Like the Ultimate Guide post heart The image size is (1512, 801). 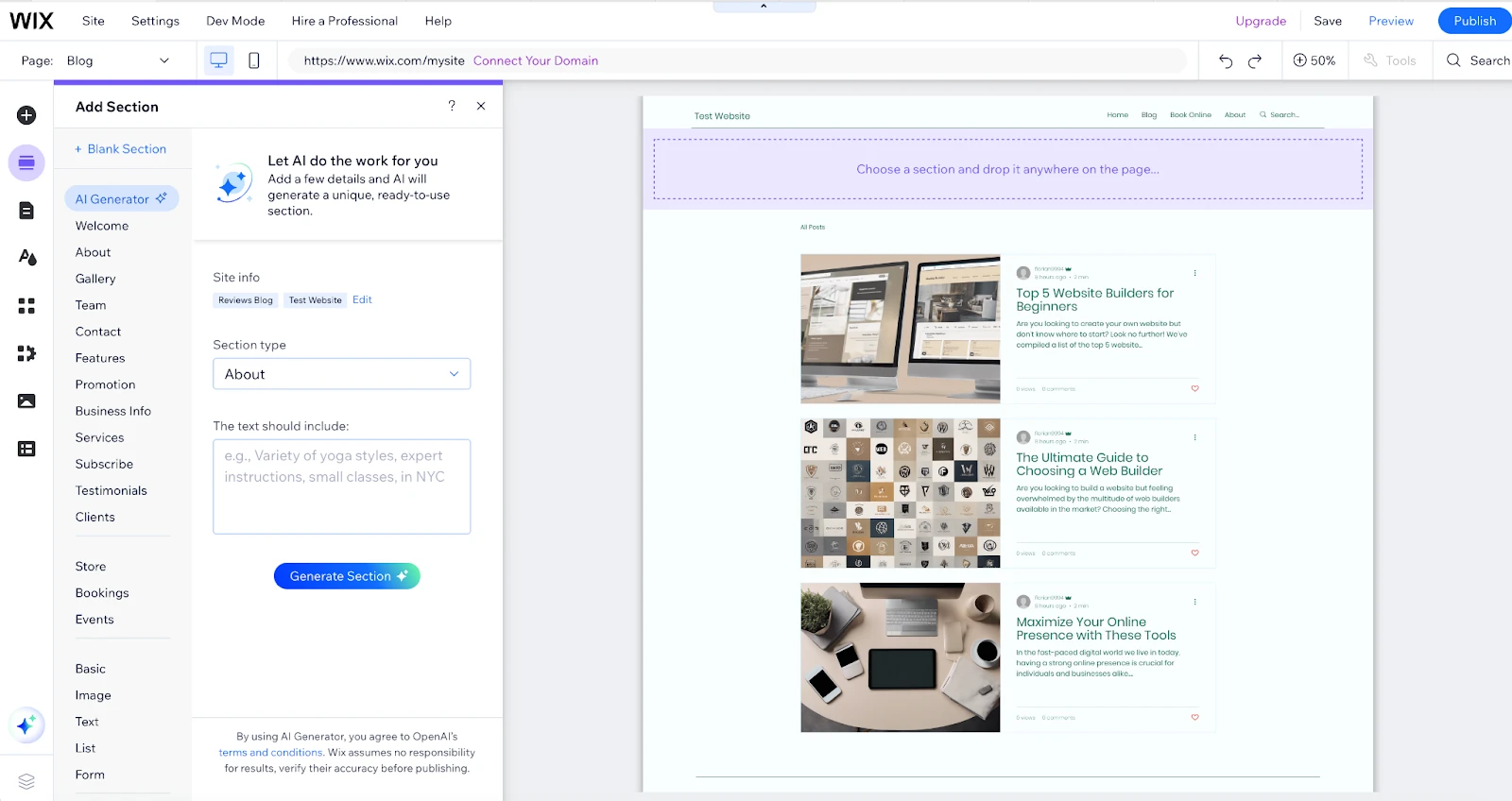point(1194,553)
